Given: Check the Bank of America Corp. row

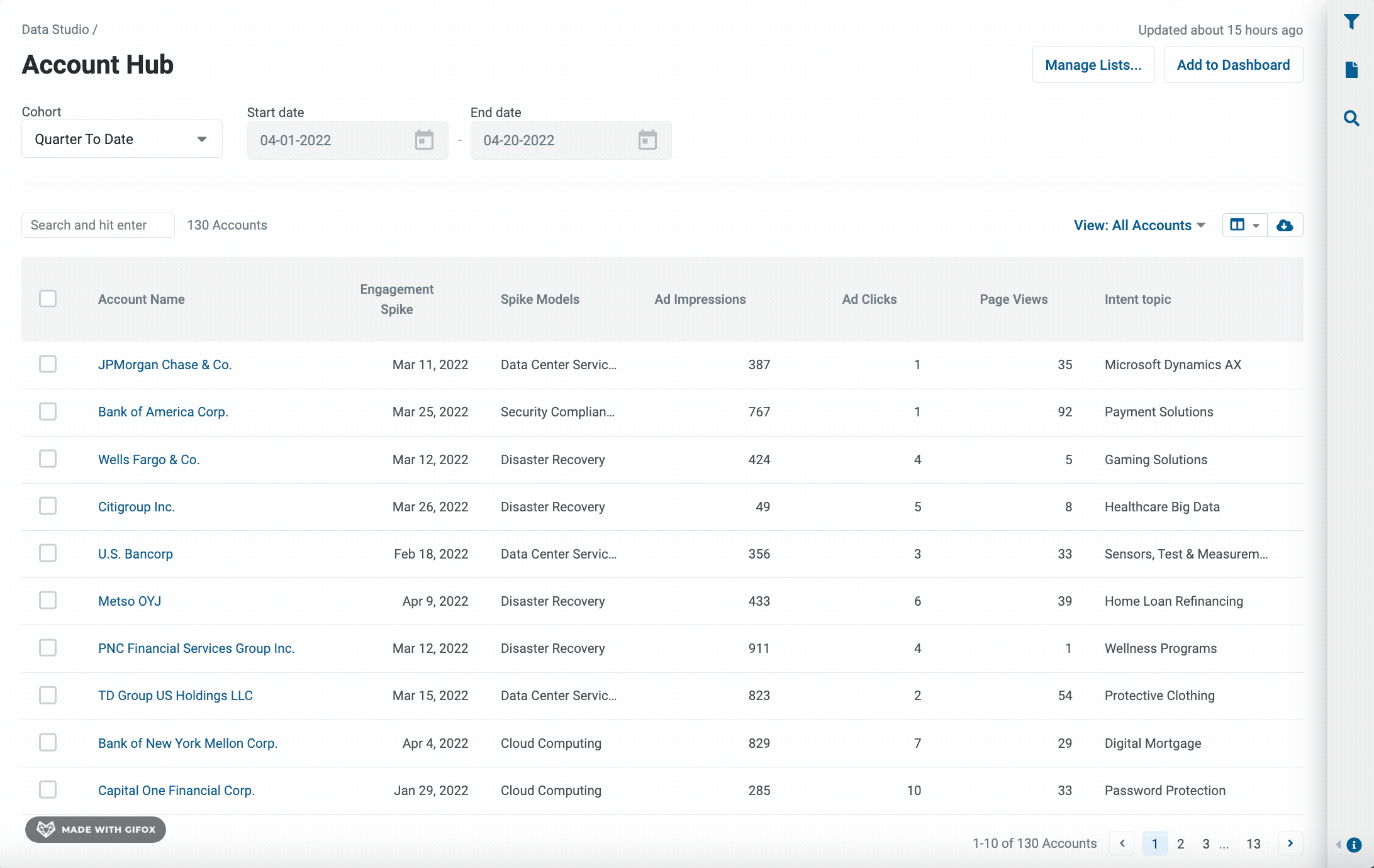Looking at the screenshot, I should click(x=48, y=411).
